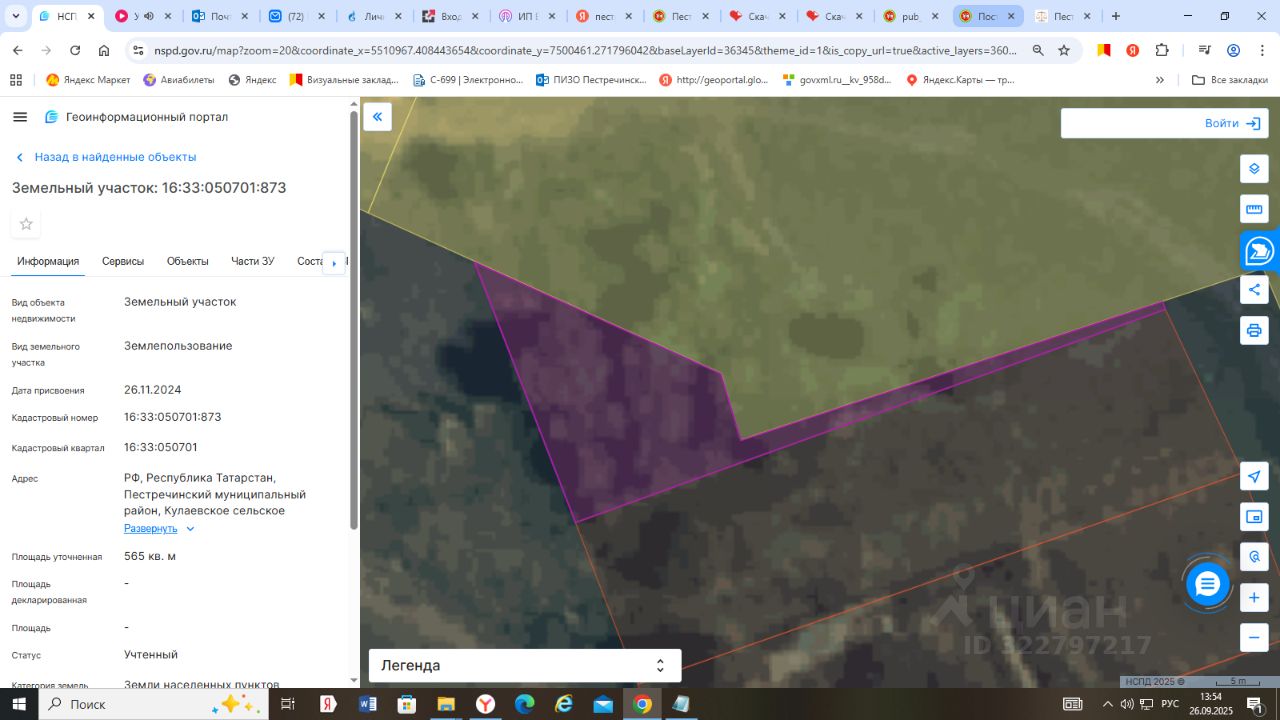Image resolution: width=1280 pixels, height=720 pixels.
Task: Add the land parcel to favorites star
Action: coord(26,224)
